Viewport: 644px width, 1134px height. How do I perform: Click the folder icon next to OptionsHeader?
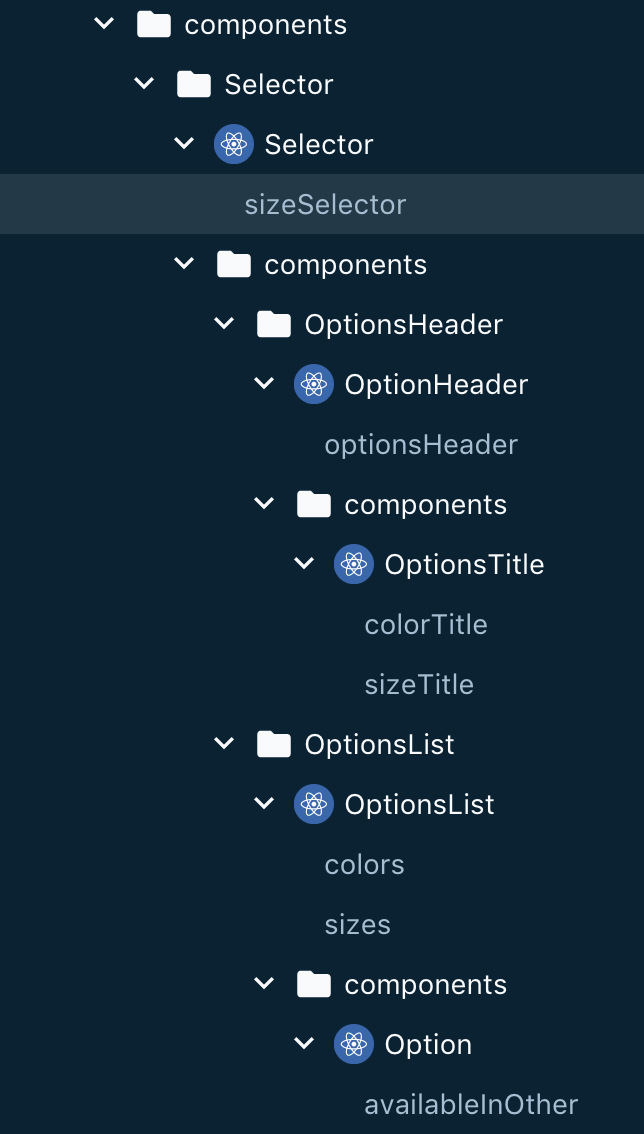[x=274, y=324]
